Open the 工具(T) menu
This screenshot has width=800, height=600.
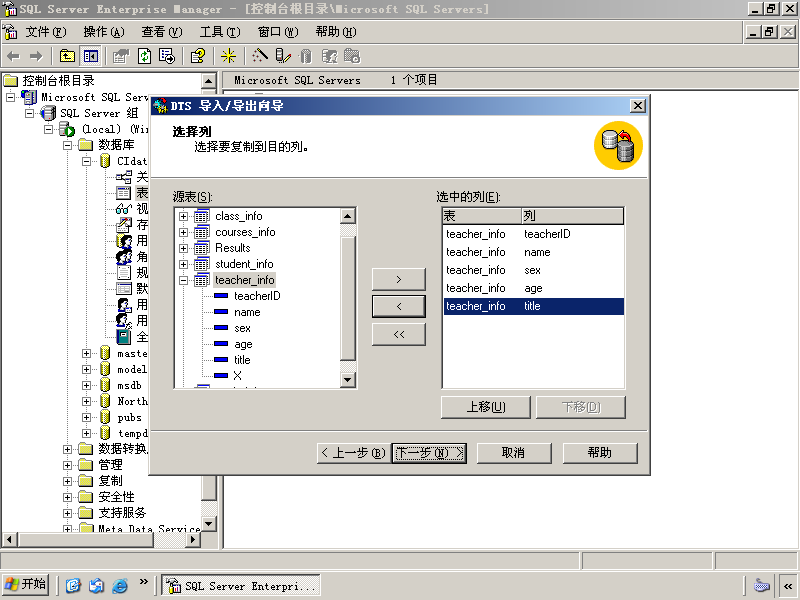[219, 32]
